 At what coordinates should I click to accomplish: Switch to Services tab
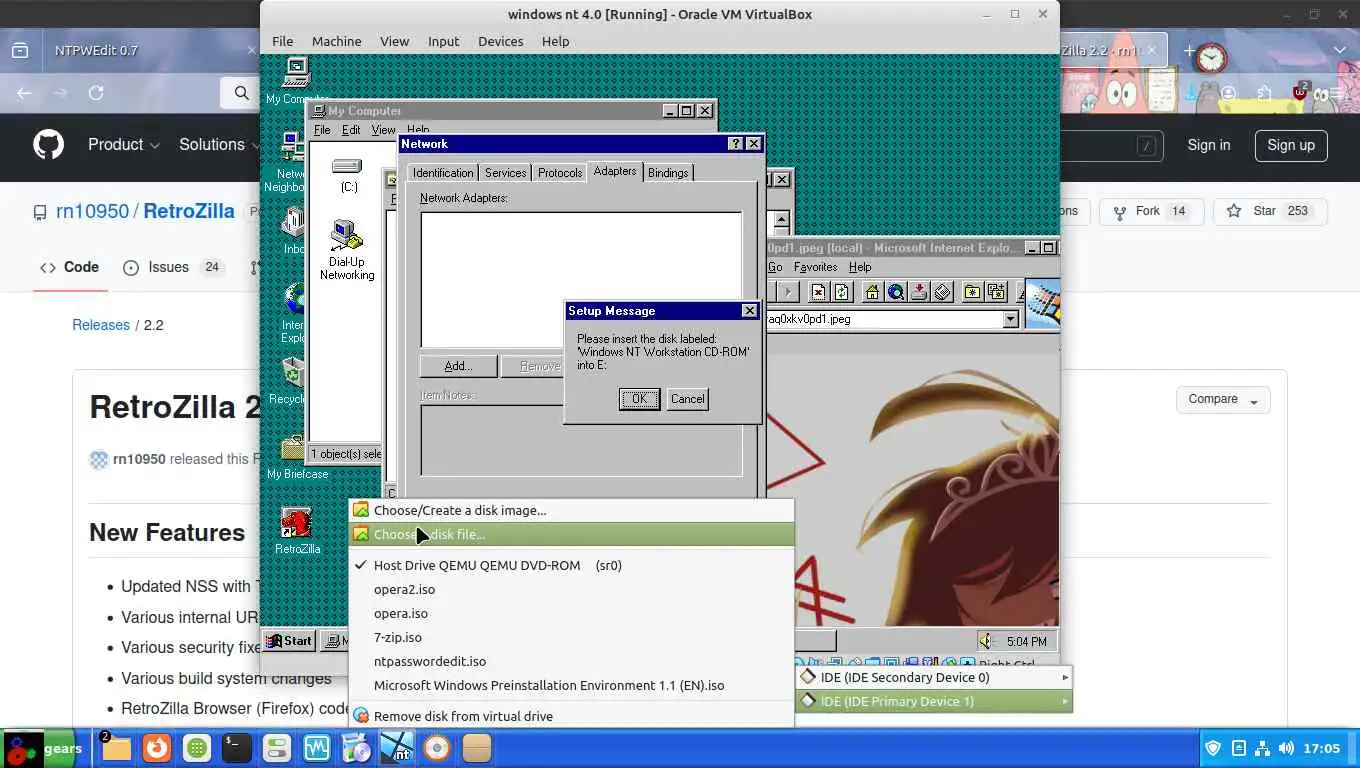coord(505,173)
